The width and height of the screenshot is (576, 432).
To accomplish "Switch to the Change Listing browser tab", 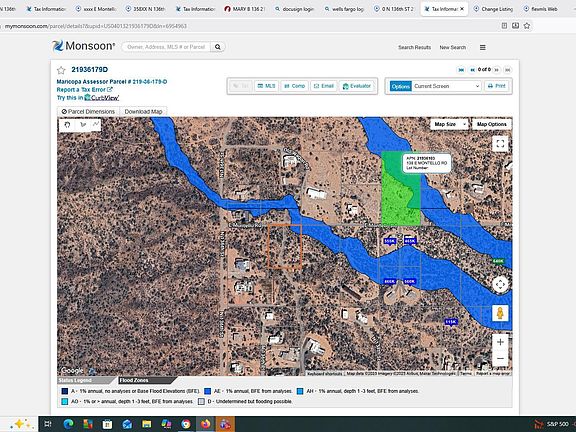I will 493,9.
